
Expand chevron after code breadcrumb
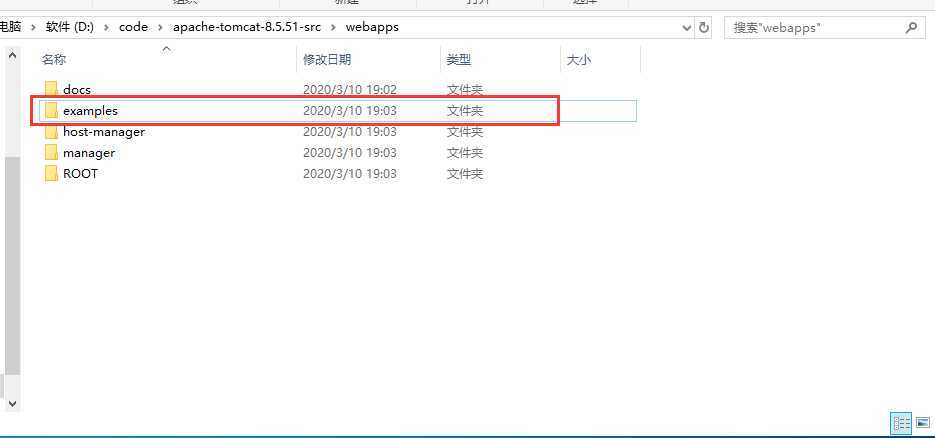pos(160,27)
